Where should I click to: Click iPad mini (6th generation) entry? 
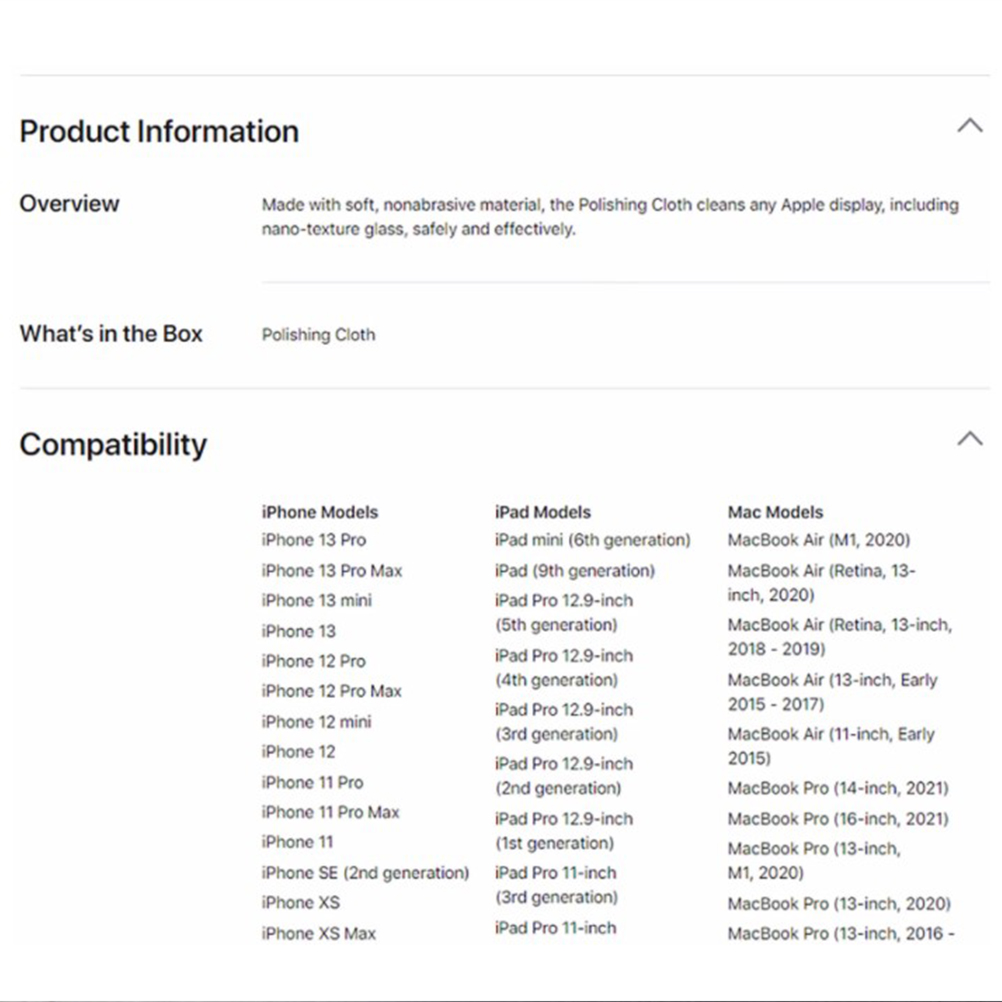tap(592, 540)
